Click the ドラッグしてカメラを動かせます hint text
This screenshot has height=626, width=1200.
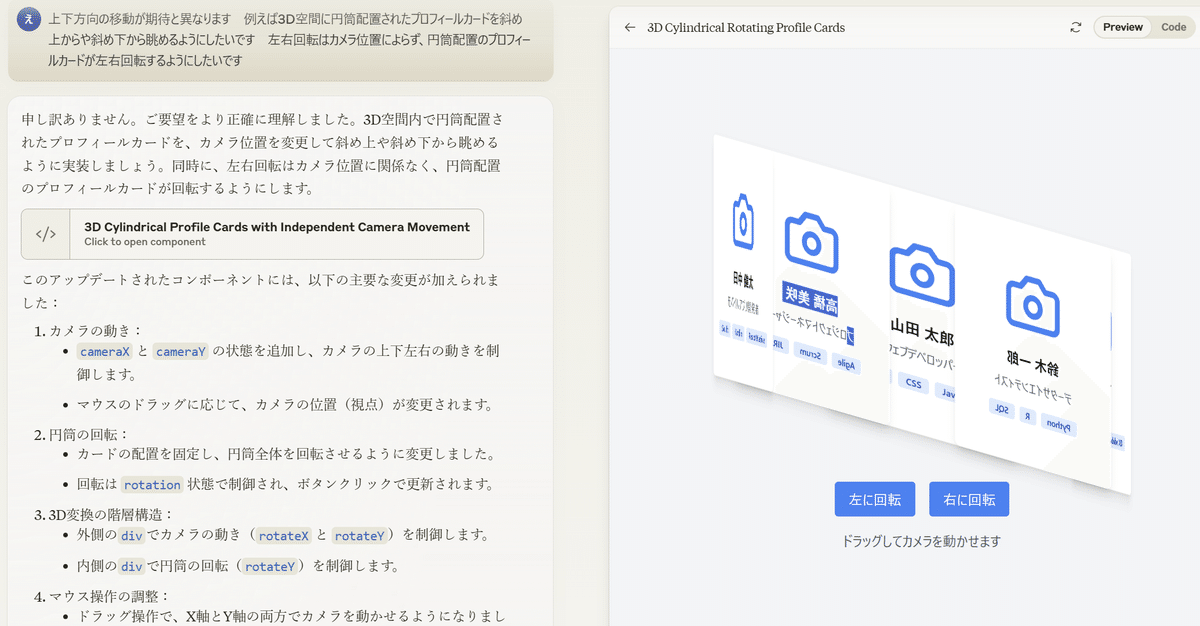[921, 541]
